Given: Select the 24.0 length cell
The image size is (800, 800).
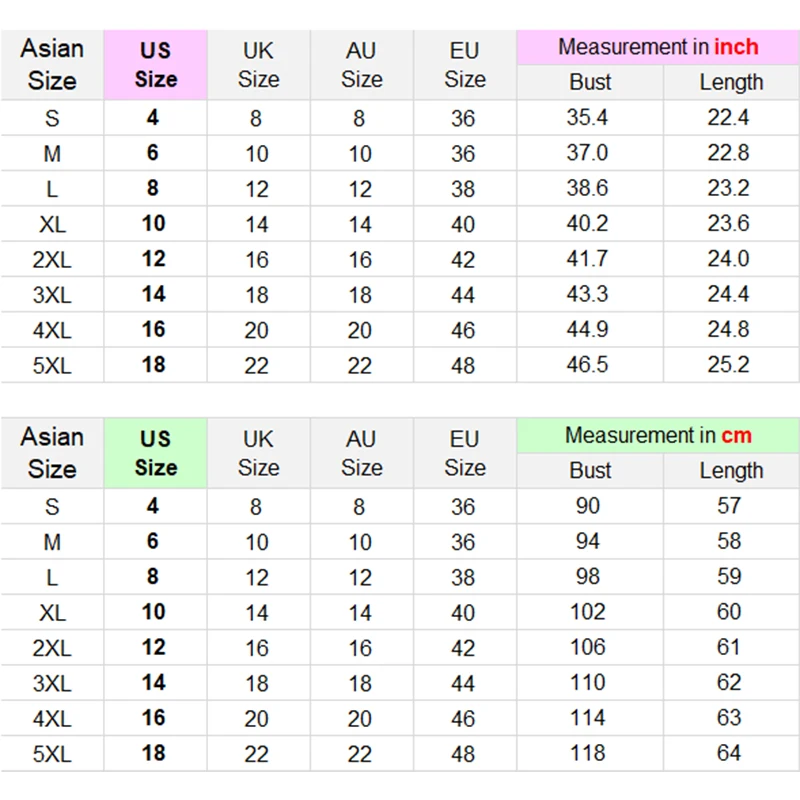Looking at the screenshot, I should 728,258.
